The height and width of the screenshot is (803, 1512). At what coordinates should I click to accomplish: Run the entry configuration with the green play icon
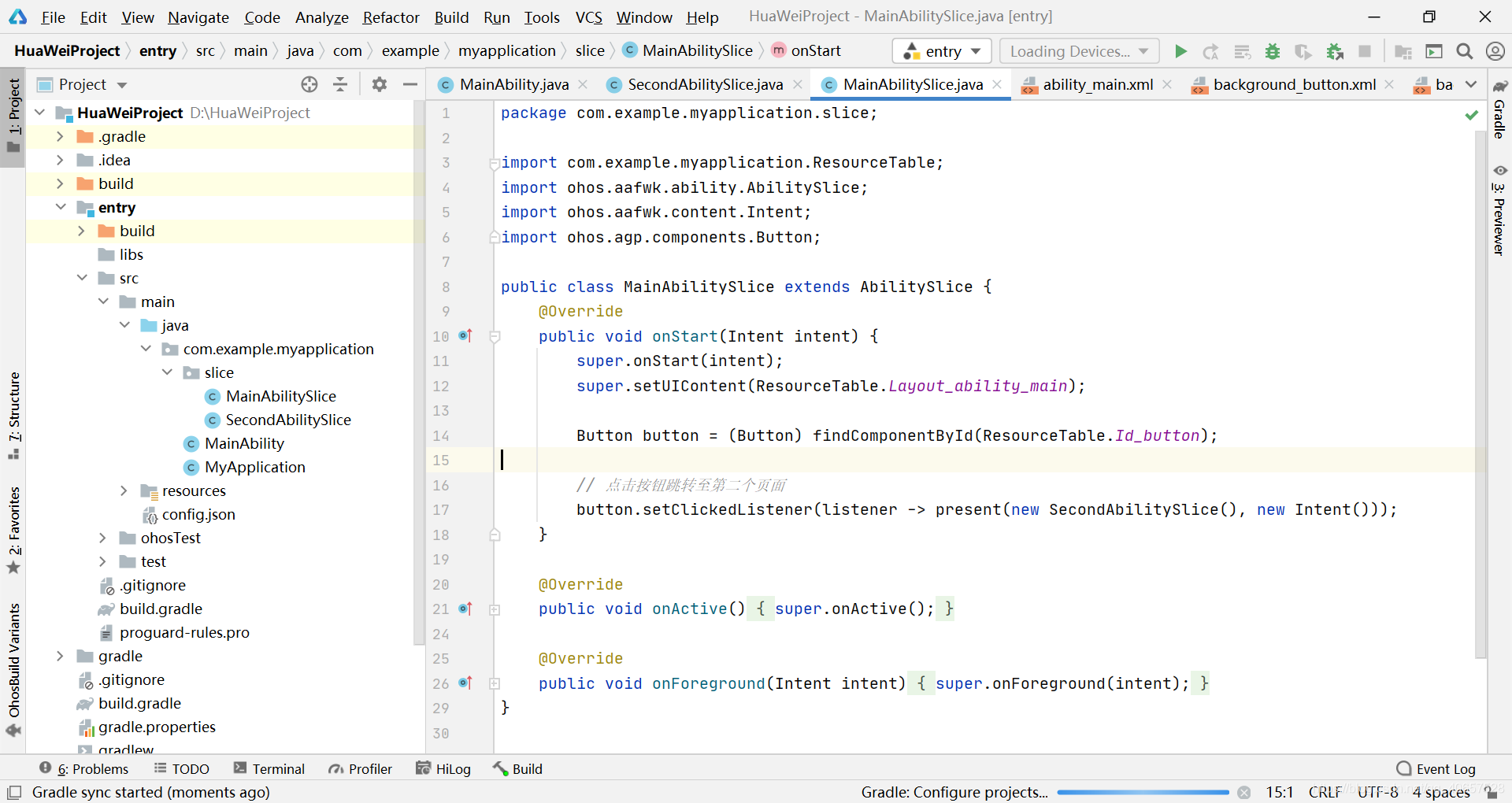click(1180, 51)
